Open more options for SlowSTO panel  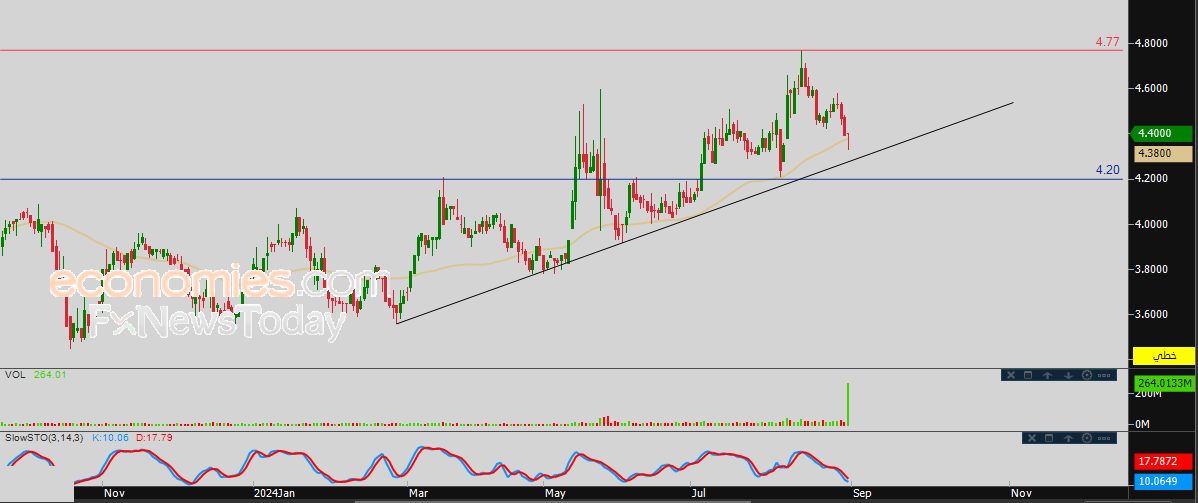click(x=1104, y=438)
